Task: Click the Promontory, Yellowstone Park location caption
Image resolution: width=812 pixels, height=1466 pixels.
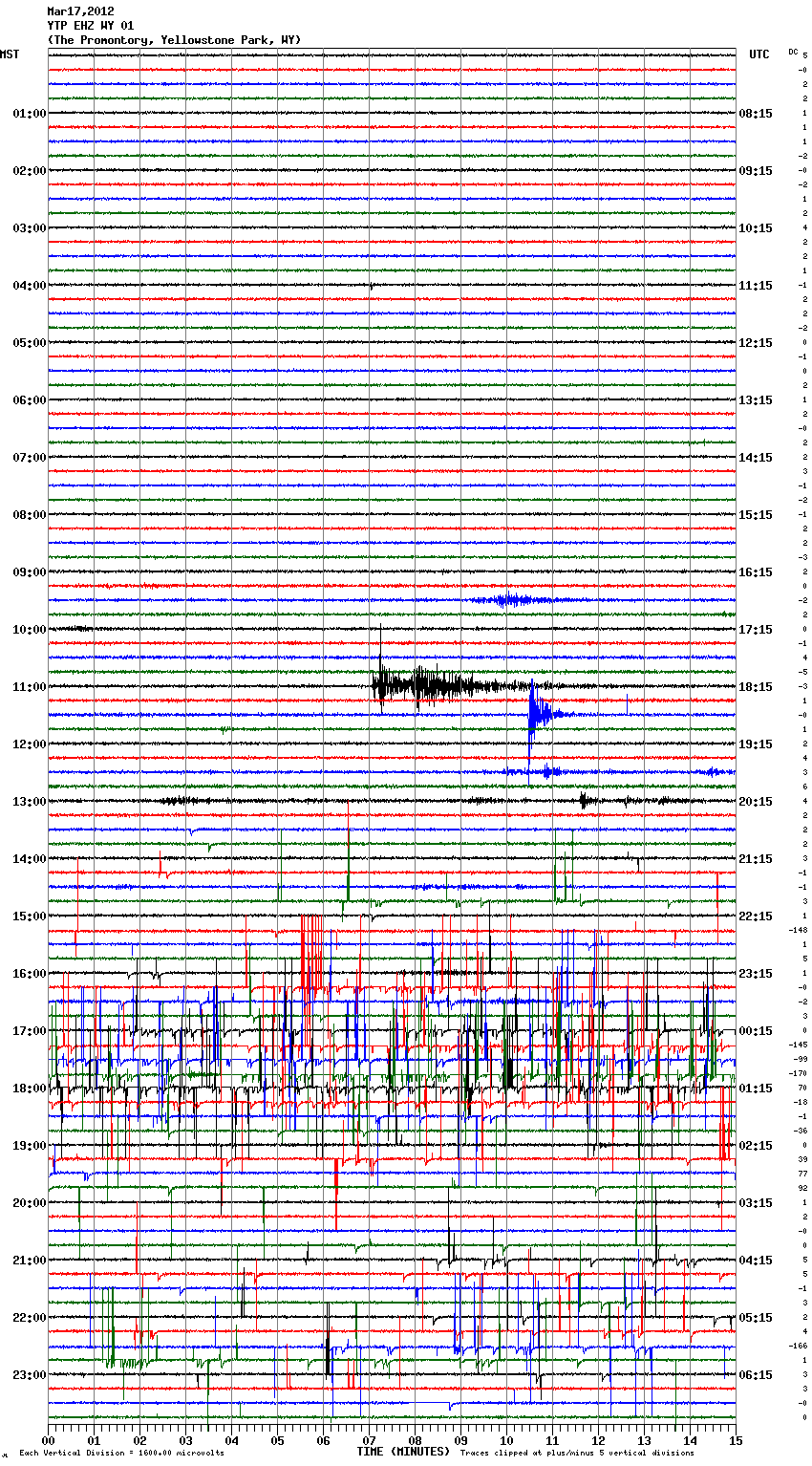Action: click(x=174, y=40)
